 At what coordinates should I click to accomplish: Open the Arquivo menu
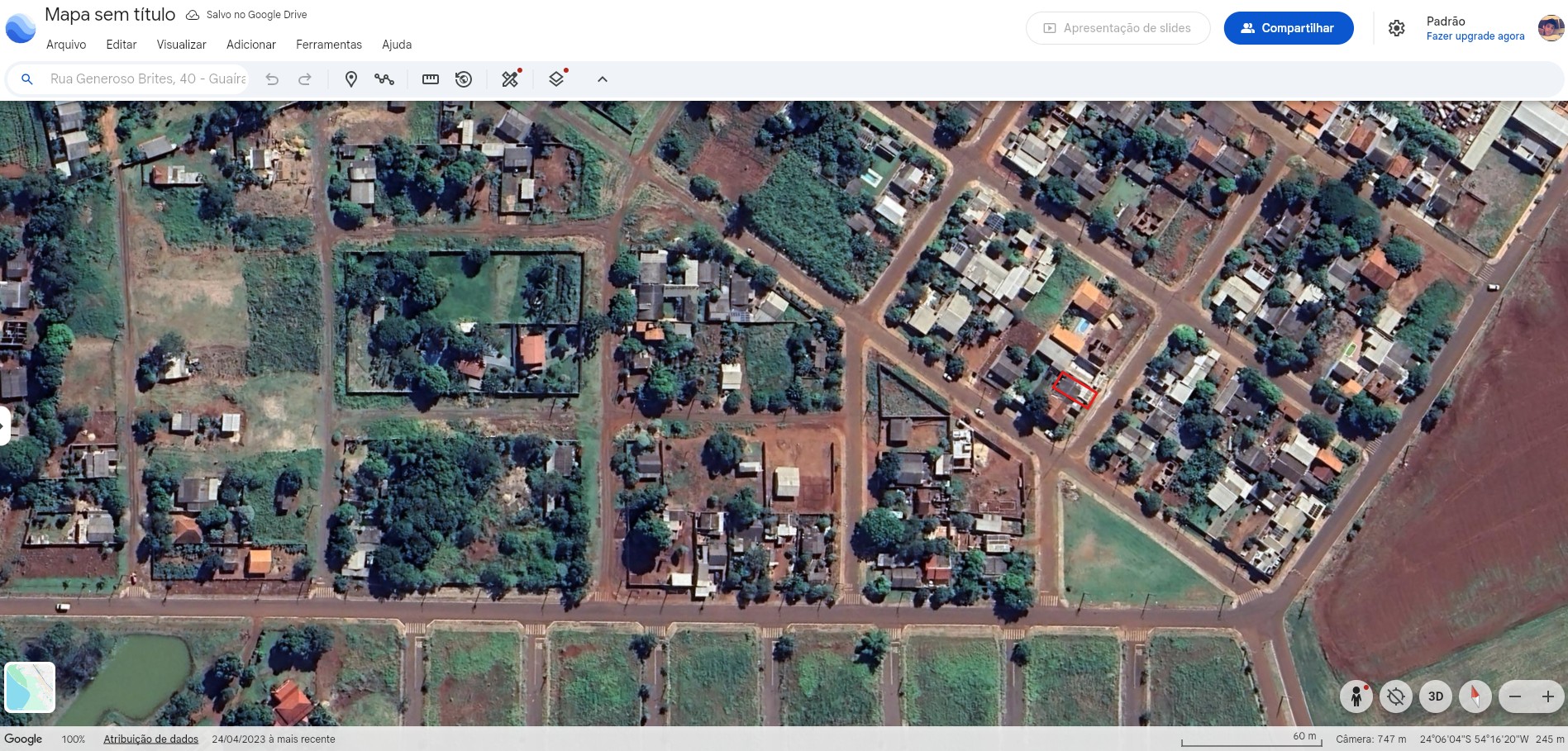(66, 45)
